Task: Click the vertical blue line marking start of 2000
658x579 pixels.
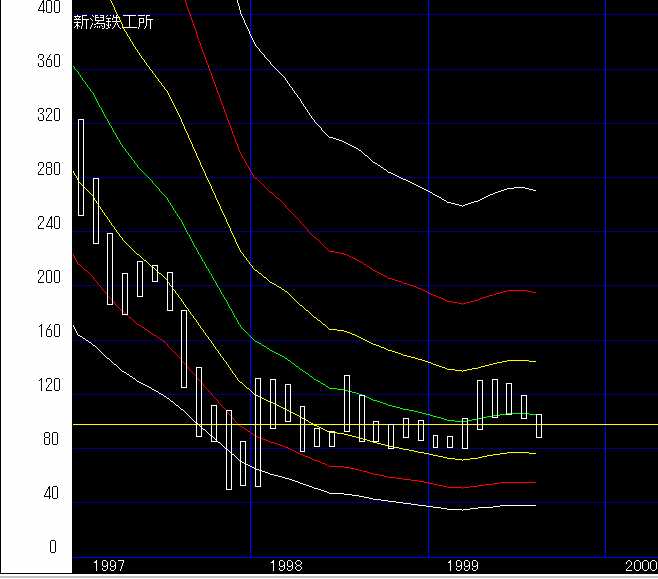Action: coord(605,300)
